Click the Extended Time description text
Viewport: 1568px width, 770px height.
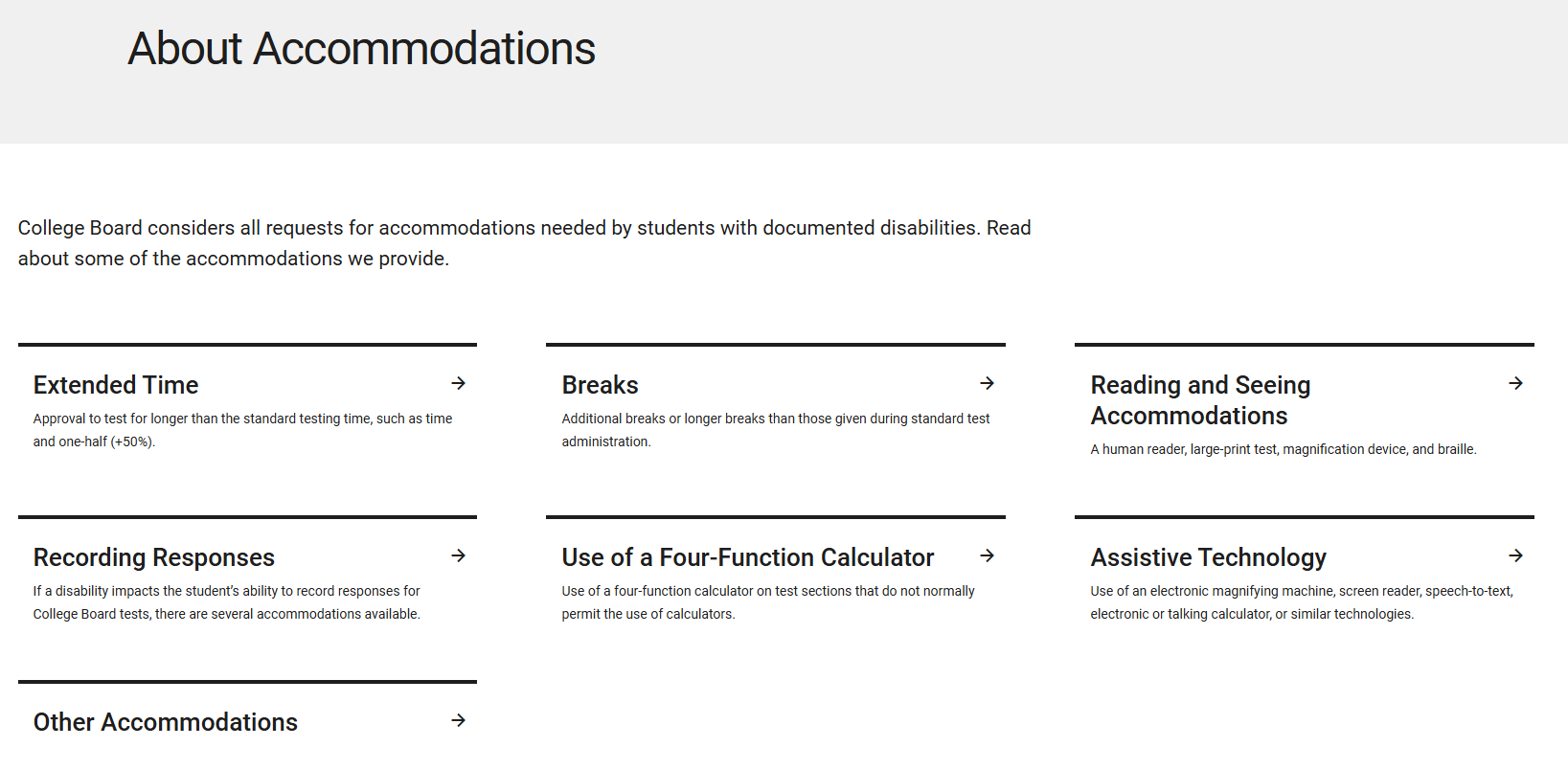point(242,430)
